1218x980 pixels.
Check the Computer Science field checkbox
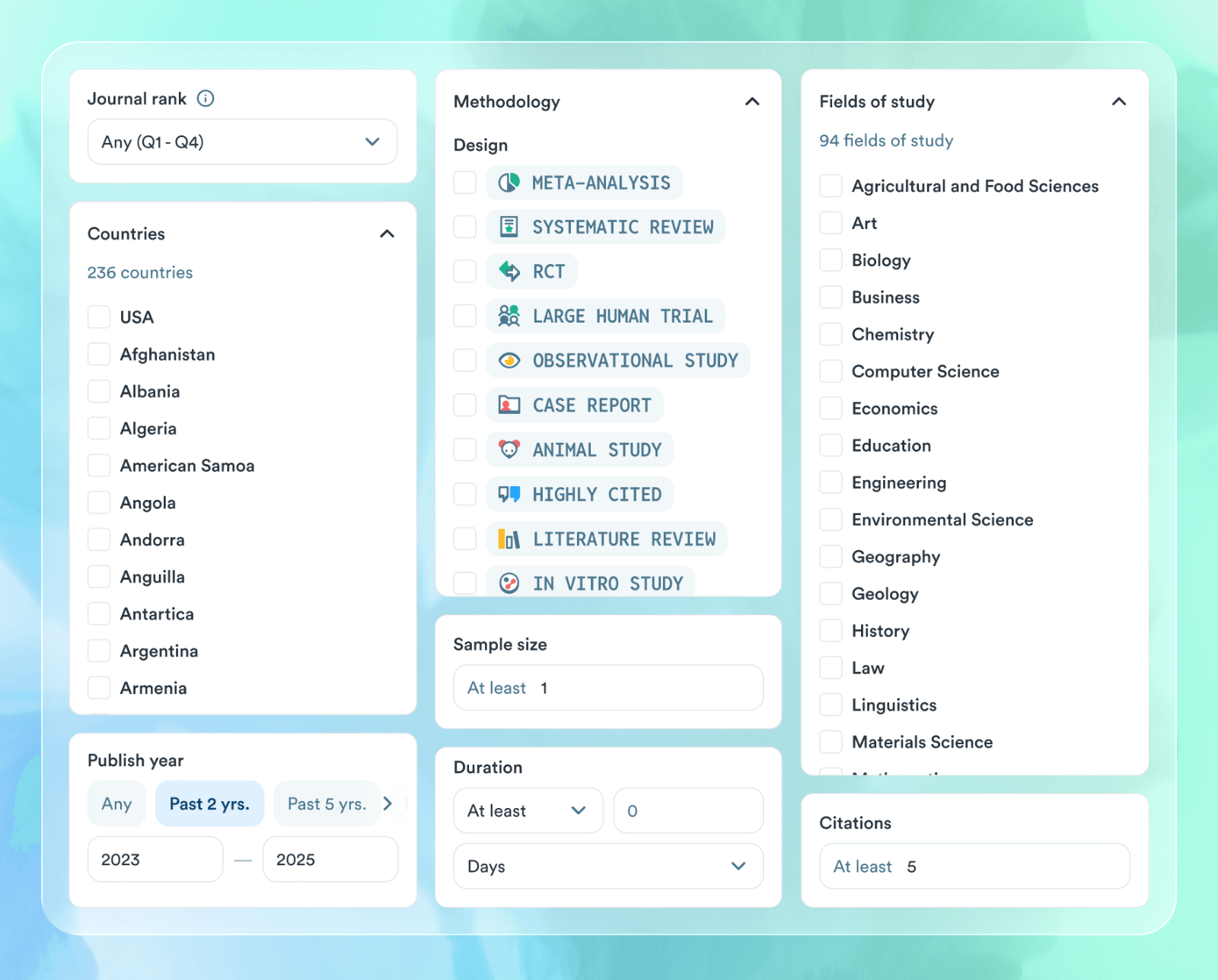tap(831, 371)
